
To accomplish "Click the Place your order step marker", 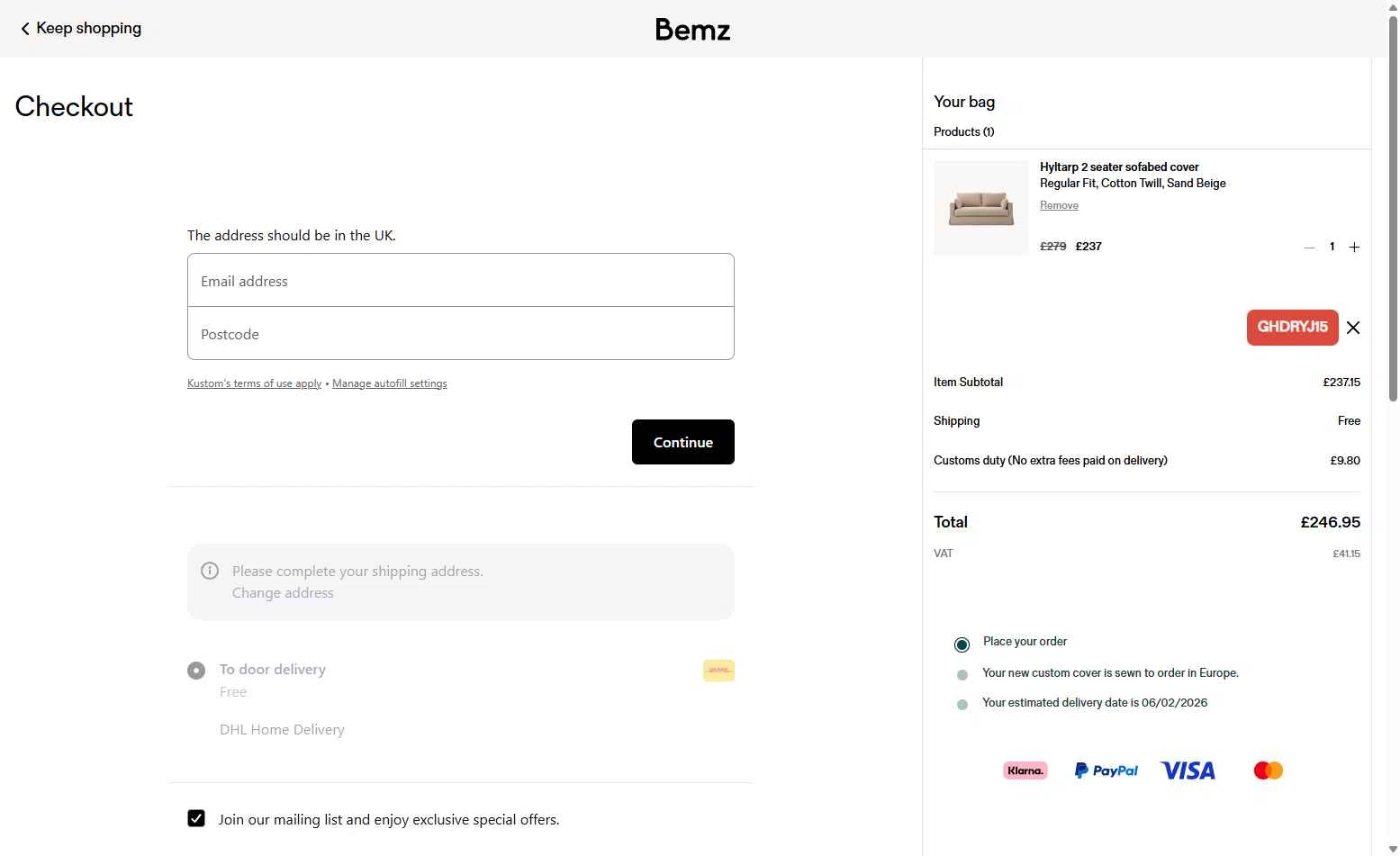I will (962, 644).
